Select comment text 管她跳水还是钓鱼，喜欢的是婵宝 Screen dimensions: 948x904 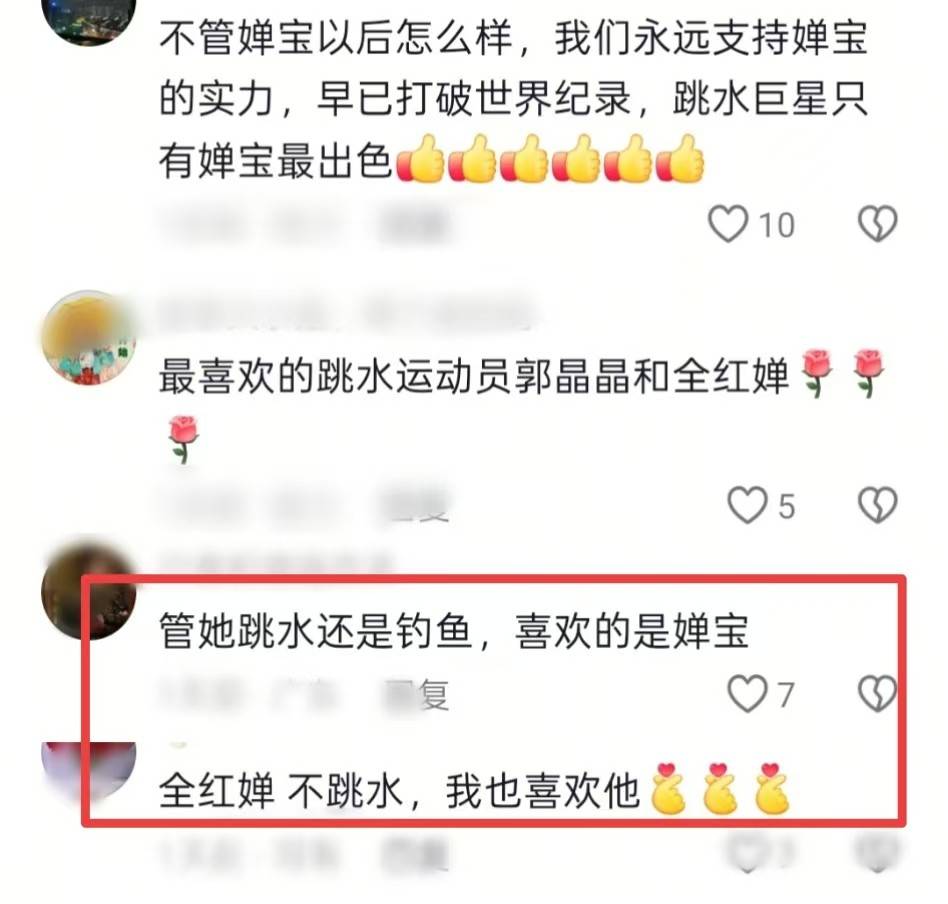[454, 631]
